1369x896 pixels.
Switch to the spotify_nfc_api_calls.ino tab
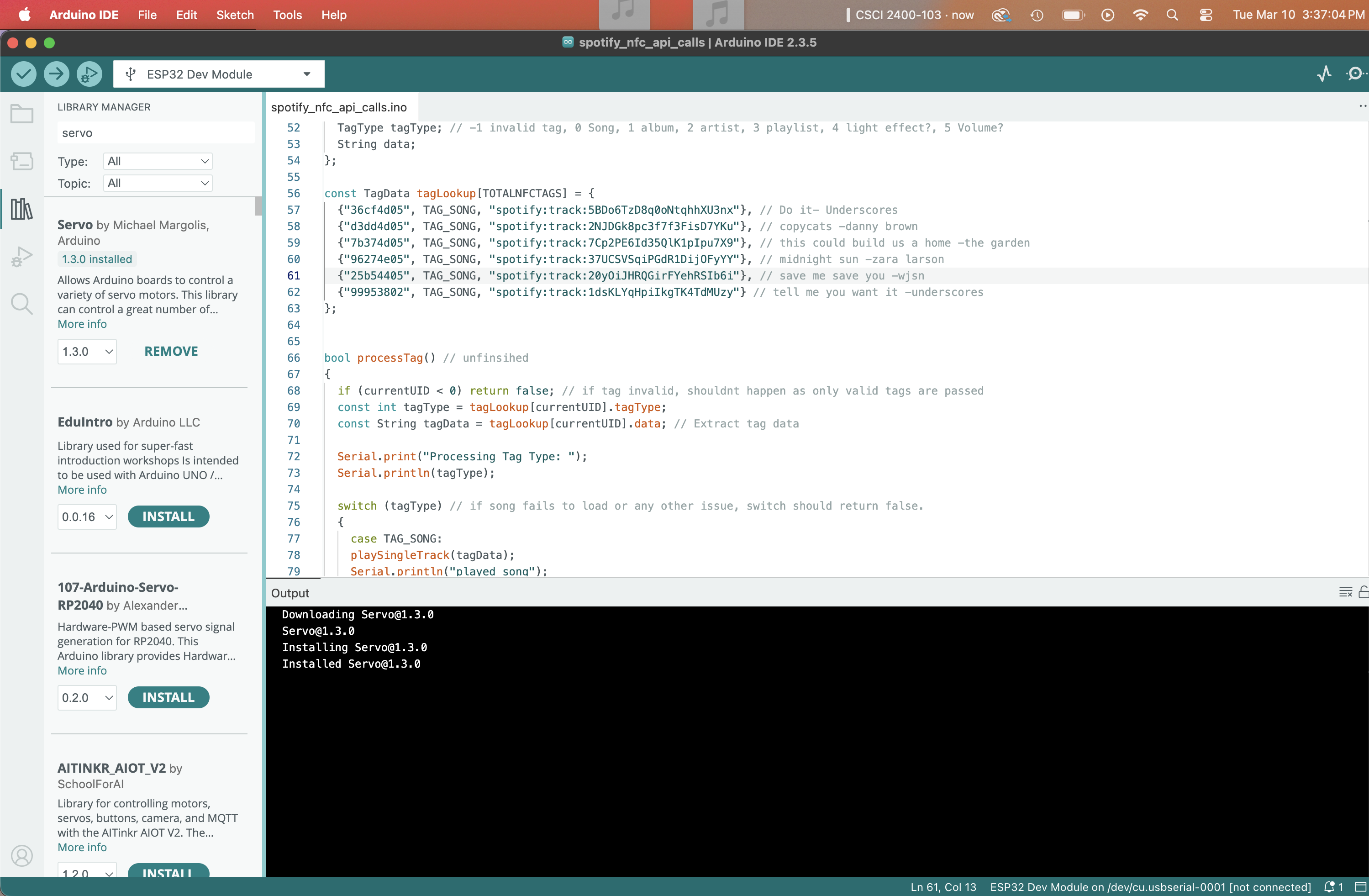pyautogui.click(x=339, y=107)
